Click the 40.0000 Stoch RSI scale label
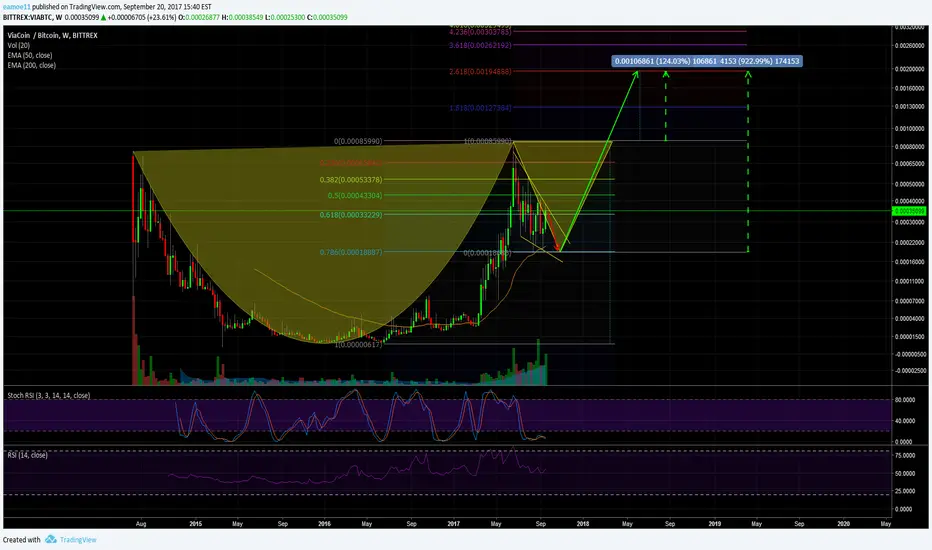 click(905, 421)
